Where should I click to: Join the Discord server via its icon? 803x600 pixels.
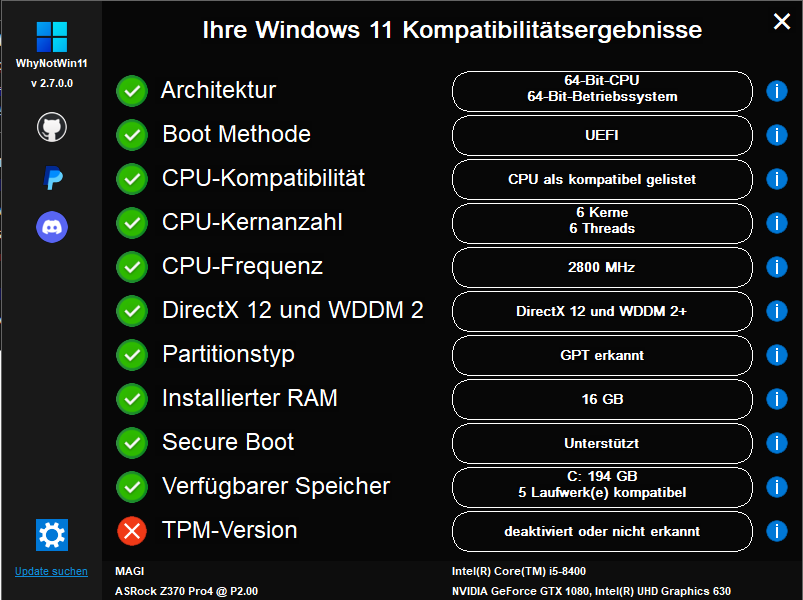[51, 227]
